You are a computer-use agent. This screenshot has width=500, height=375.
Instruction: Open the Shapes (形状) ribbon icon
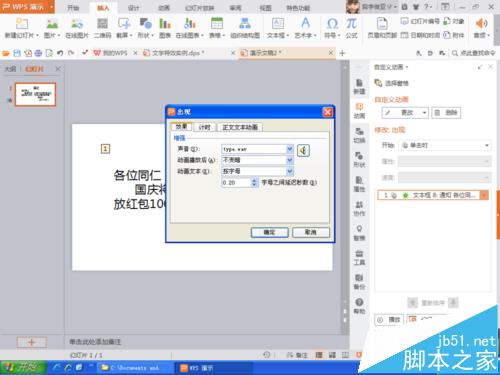tap(146, 24)
